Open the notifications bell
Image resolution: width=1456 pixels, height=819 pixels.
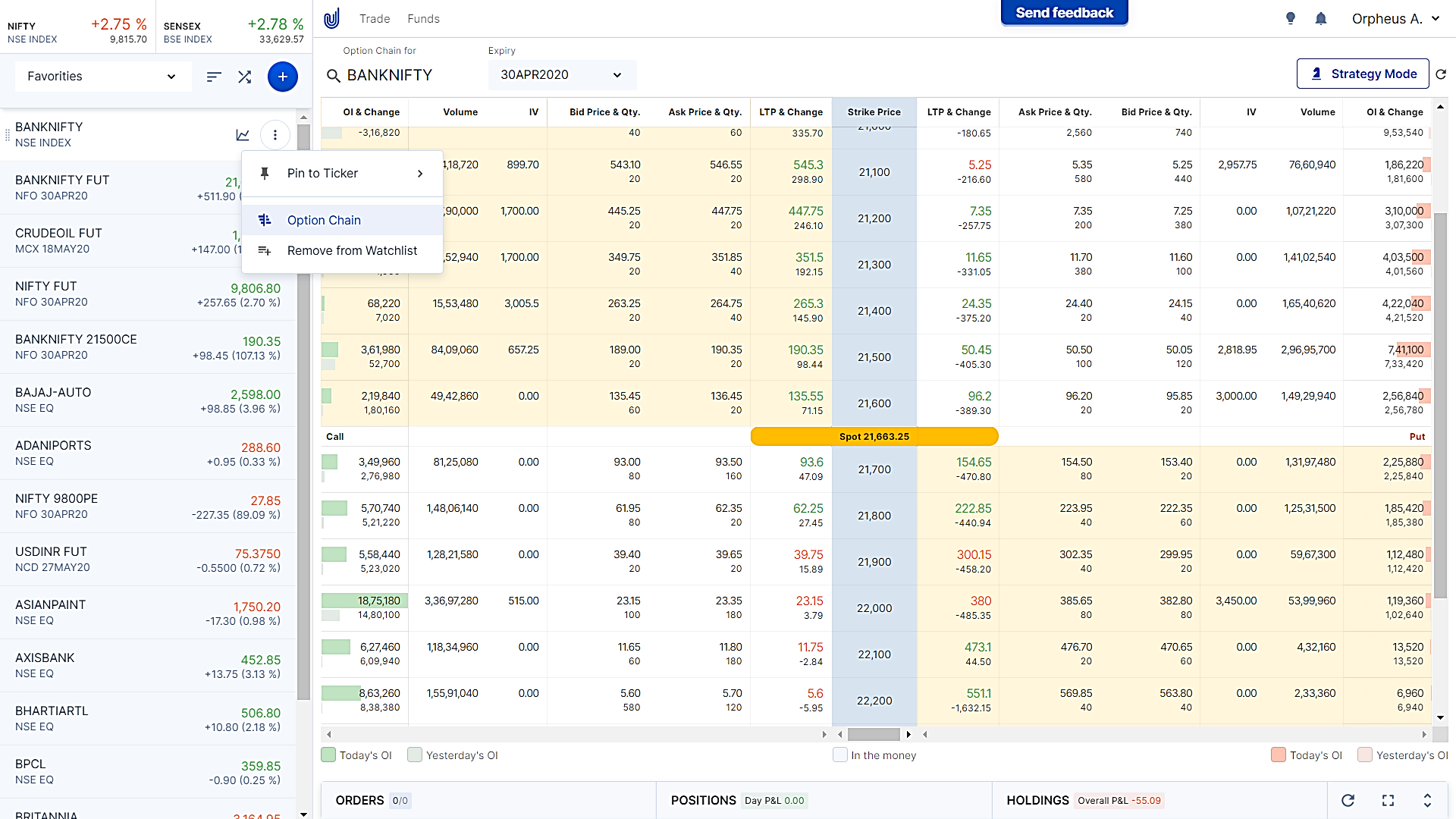[x=1320, y=18]
